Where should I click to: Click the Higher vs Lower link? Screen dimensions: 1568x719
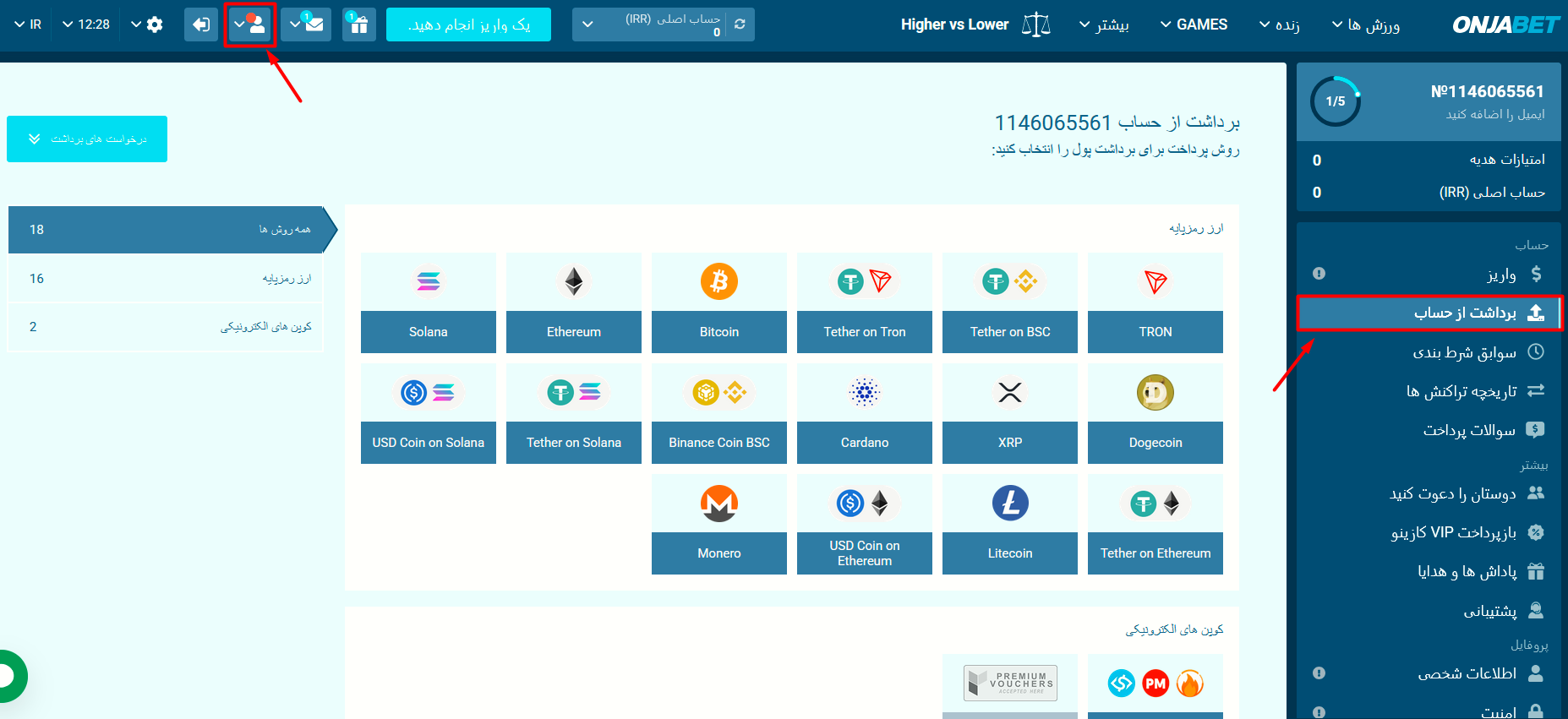954,25
